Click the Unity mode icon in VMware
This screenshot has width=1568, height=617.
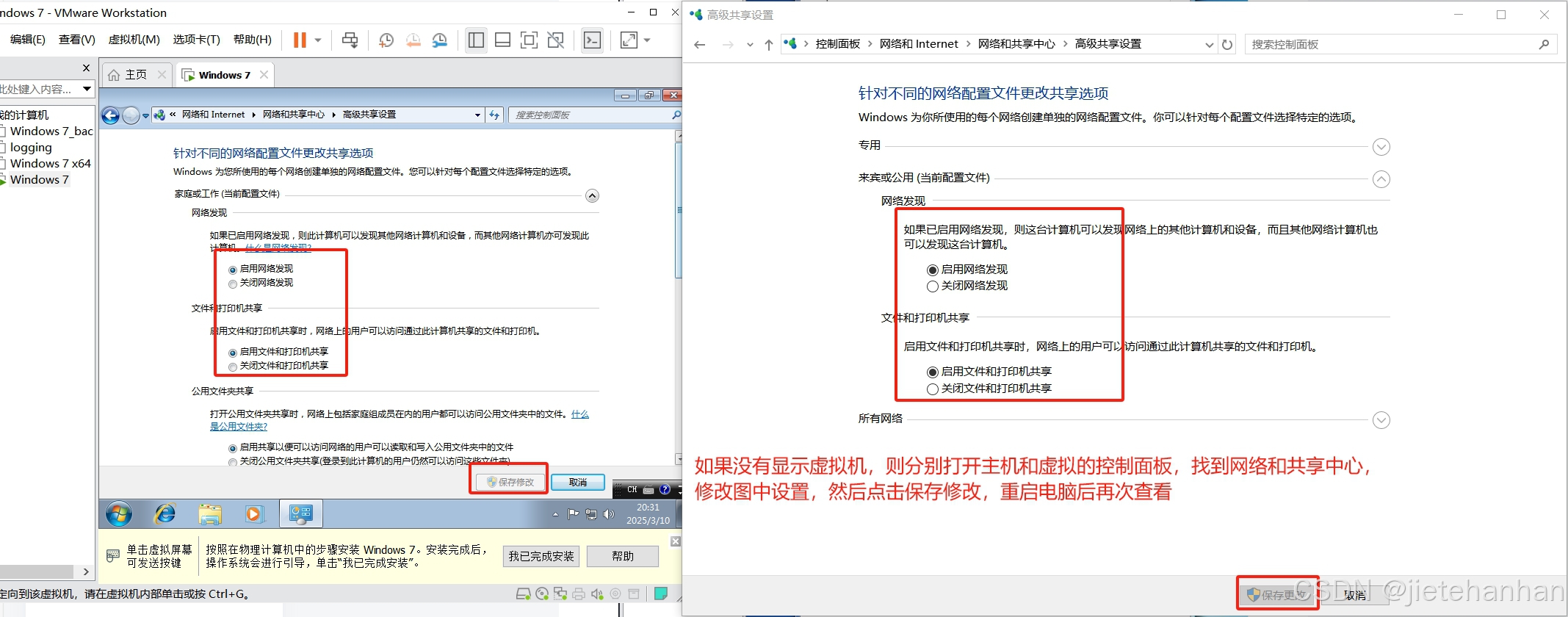(556, 40)
